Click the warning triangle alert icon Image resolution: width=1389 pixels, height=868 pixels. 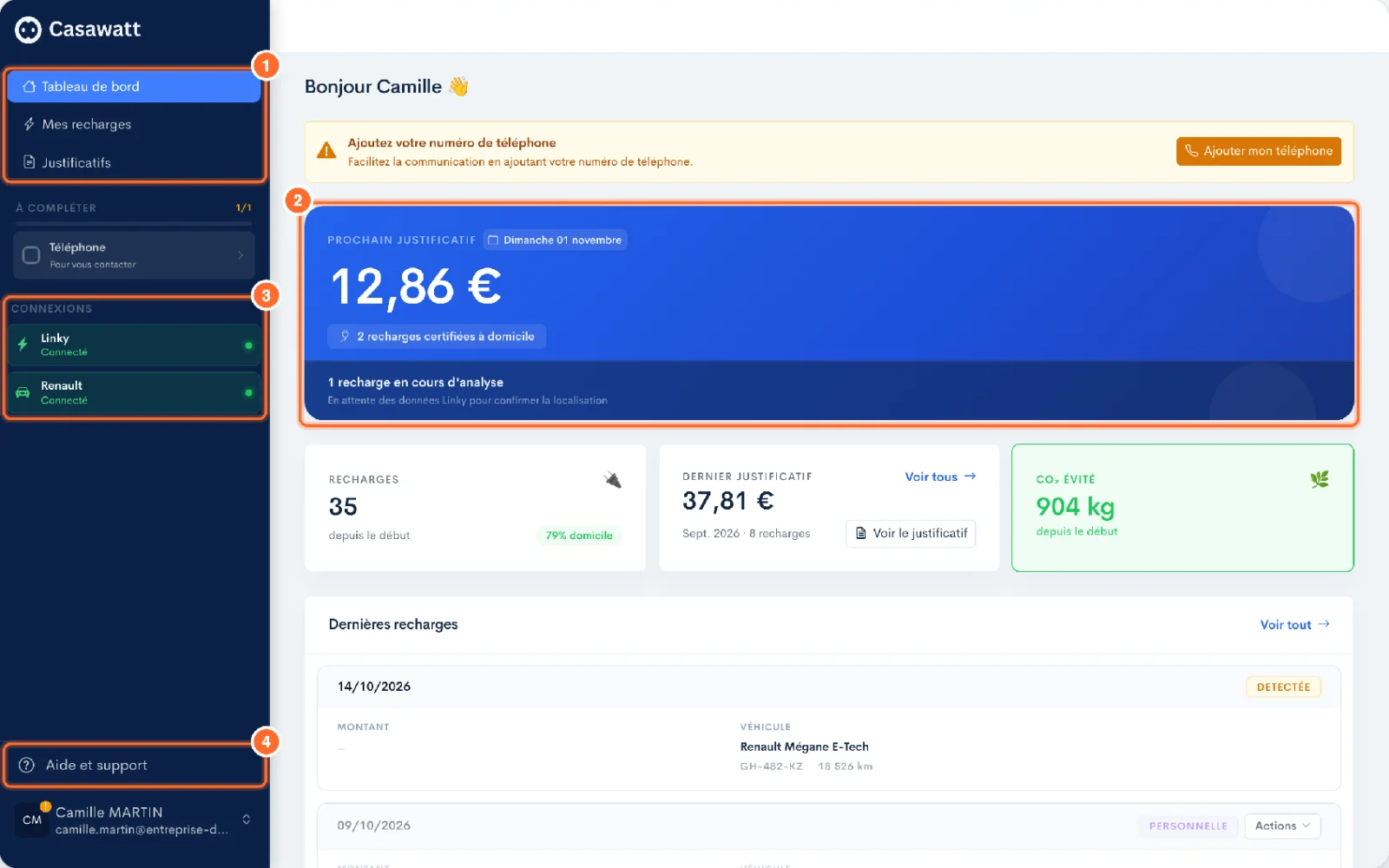tap(326, 151)
